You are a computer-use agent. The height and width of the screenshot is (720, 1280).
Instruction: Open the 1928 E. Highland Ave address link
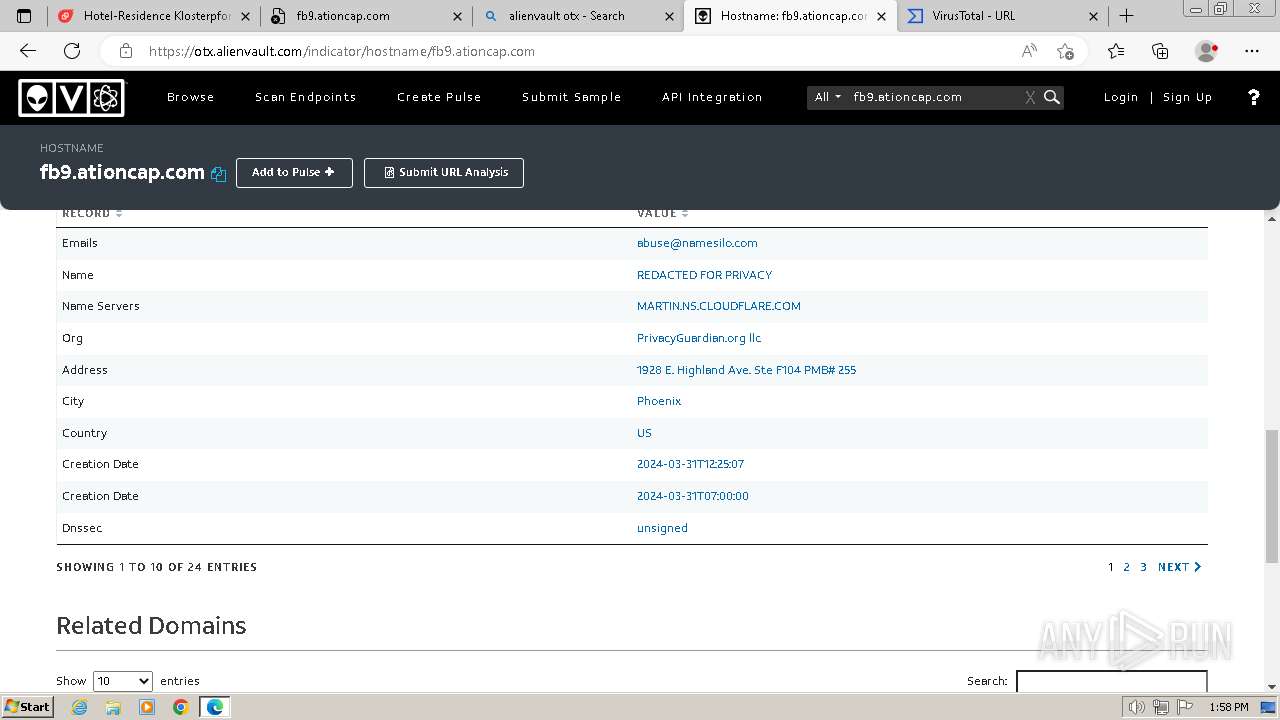tap(747, 370)
